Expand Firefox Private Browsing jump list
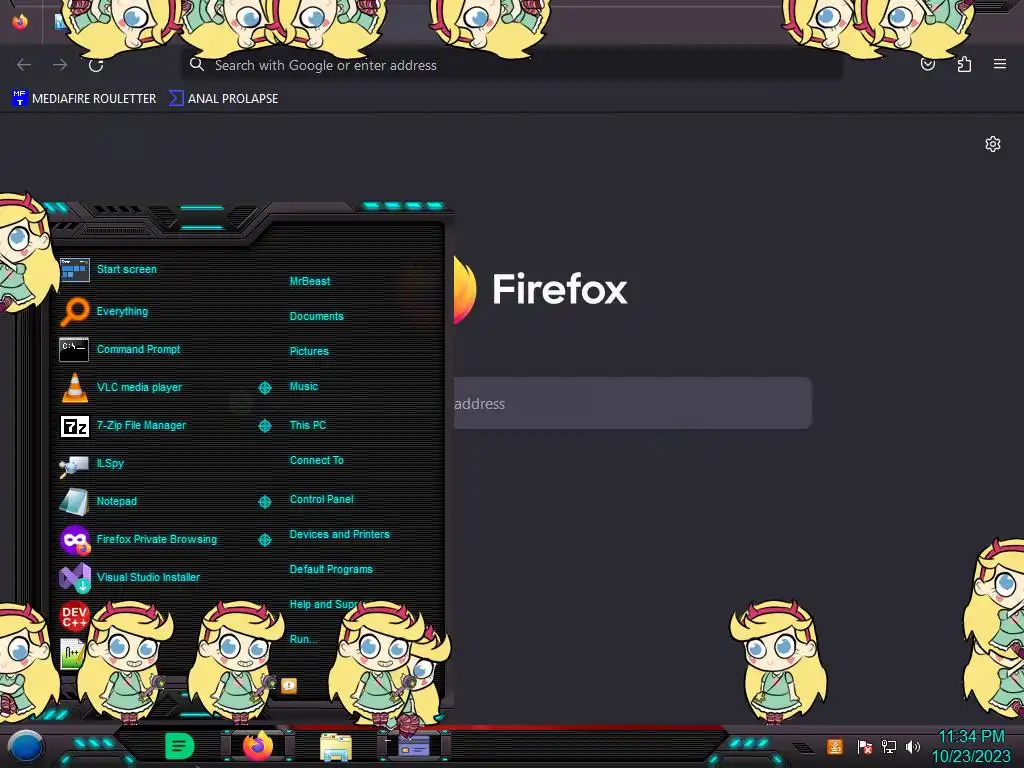Viewport: 1024px width, 768px height. click(264, 539)
